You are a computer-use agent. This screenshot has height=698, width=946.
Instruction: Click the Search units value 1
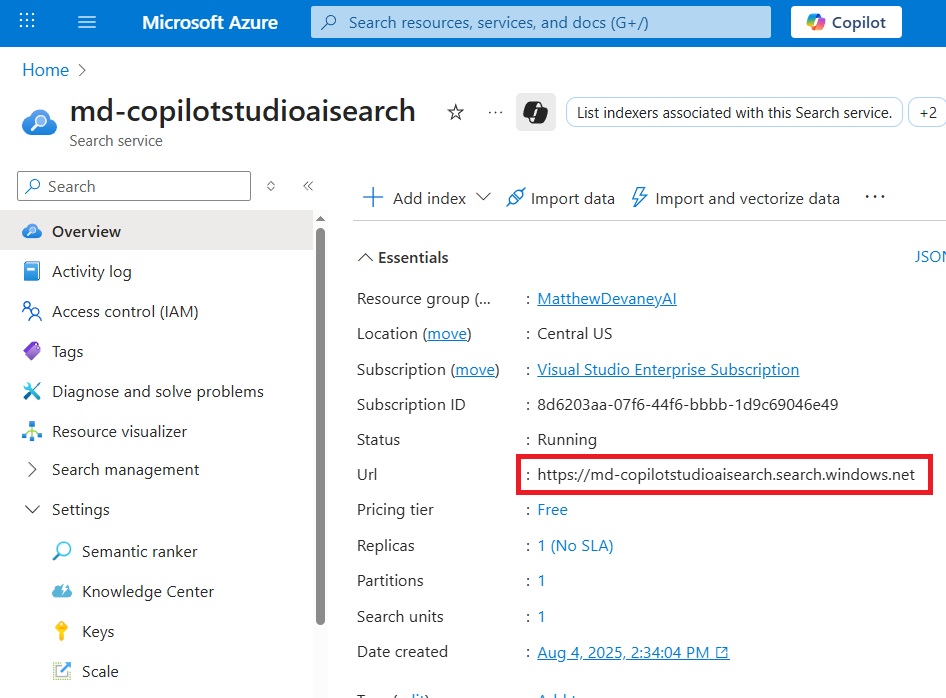[541, 617]
